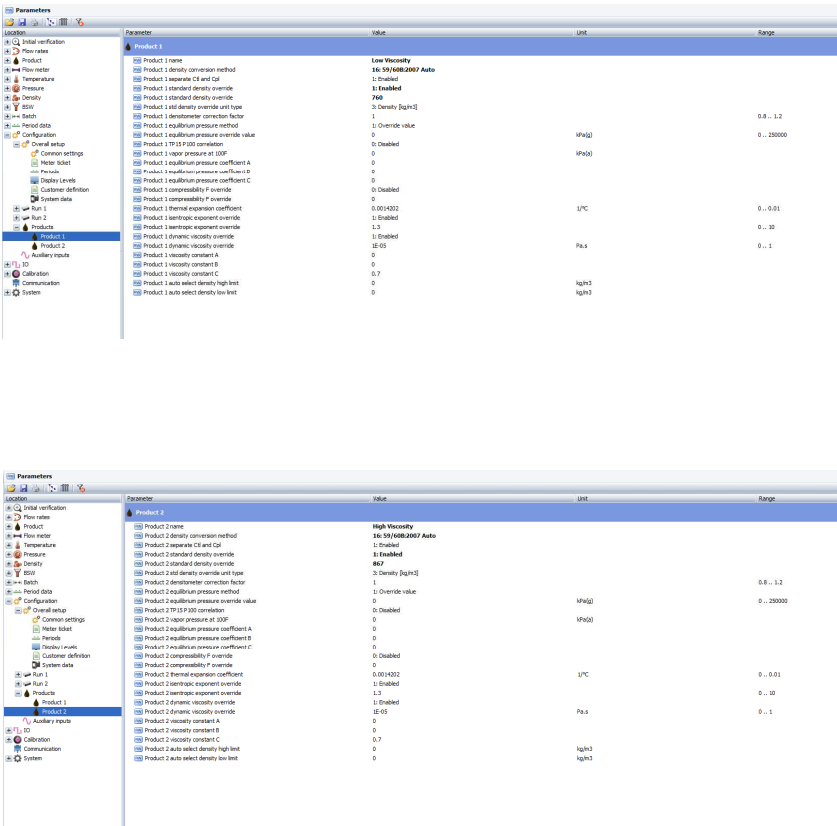Collapse Products node in Product 1 window
Image resolution: width=837 pixels, height=826 pixels.
coord(17,227)
